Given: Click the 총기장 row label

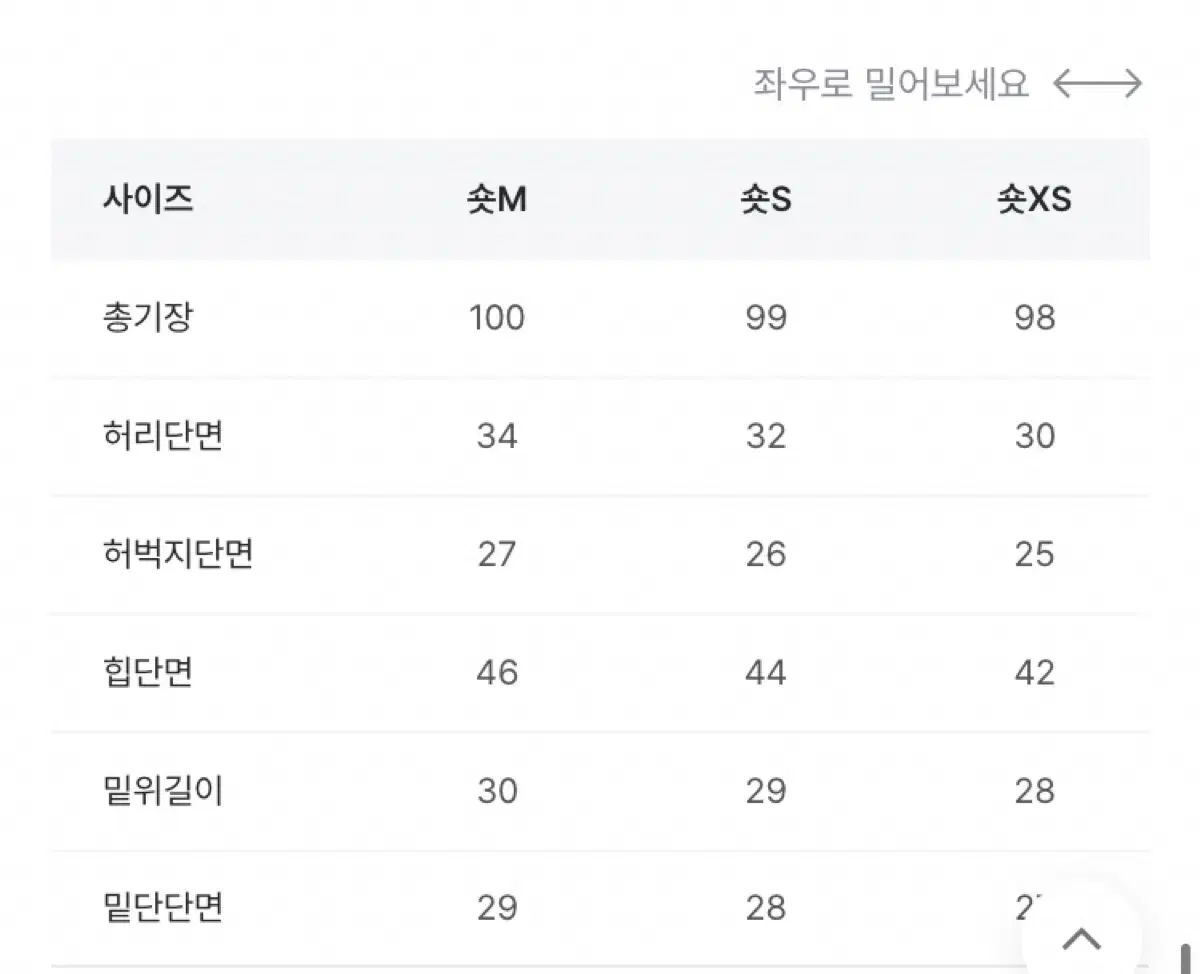Looking at the screenshot, I should click(148, 318).
